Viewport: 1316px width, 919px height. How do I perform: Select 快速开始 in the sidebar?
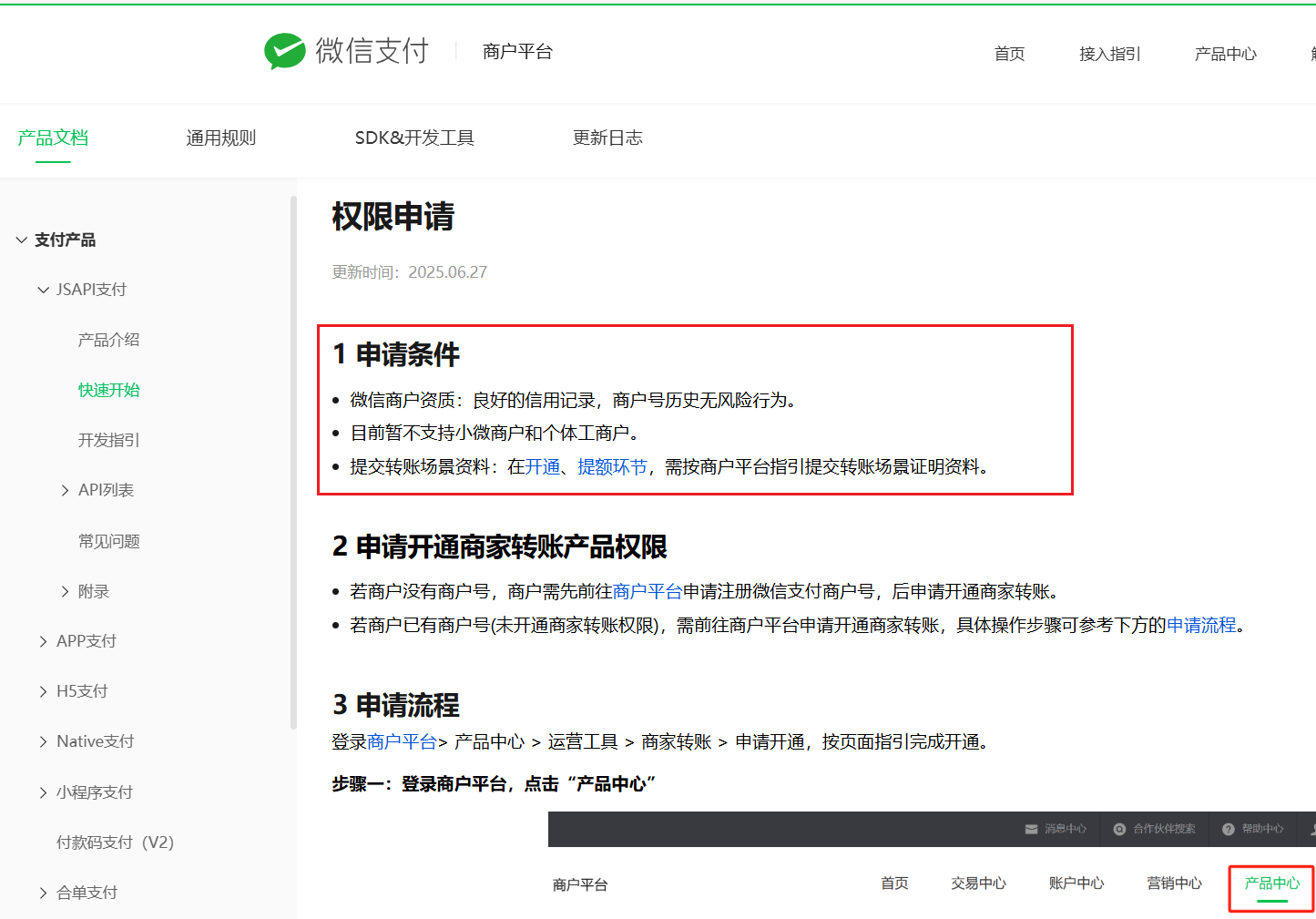point(108,390)
